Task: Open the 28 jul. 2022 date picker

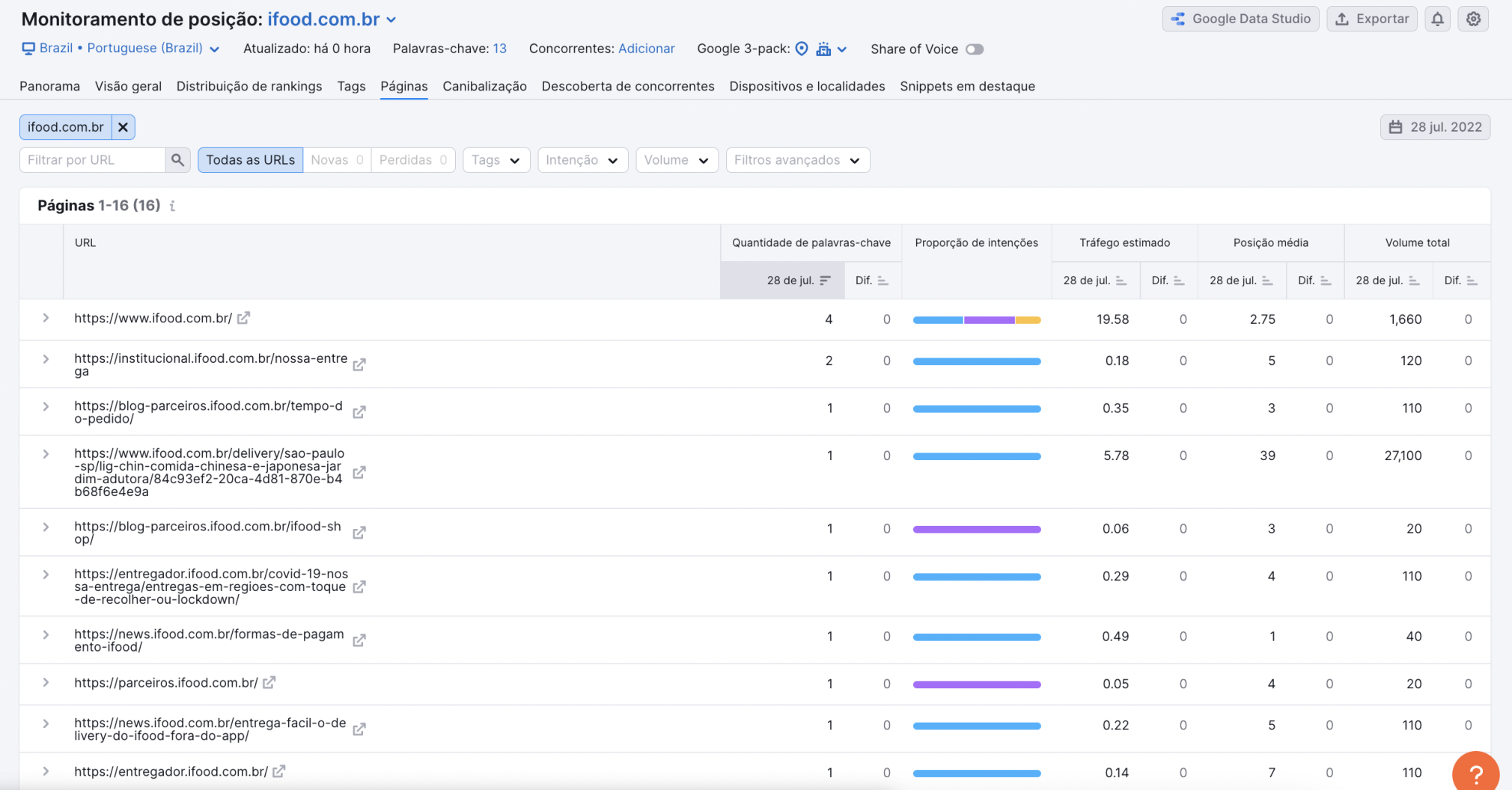Action: [x=1435, y=127]
